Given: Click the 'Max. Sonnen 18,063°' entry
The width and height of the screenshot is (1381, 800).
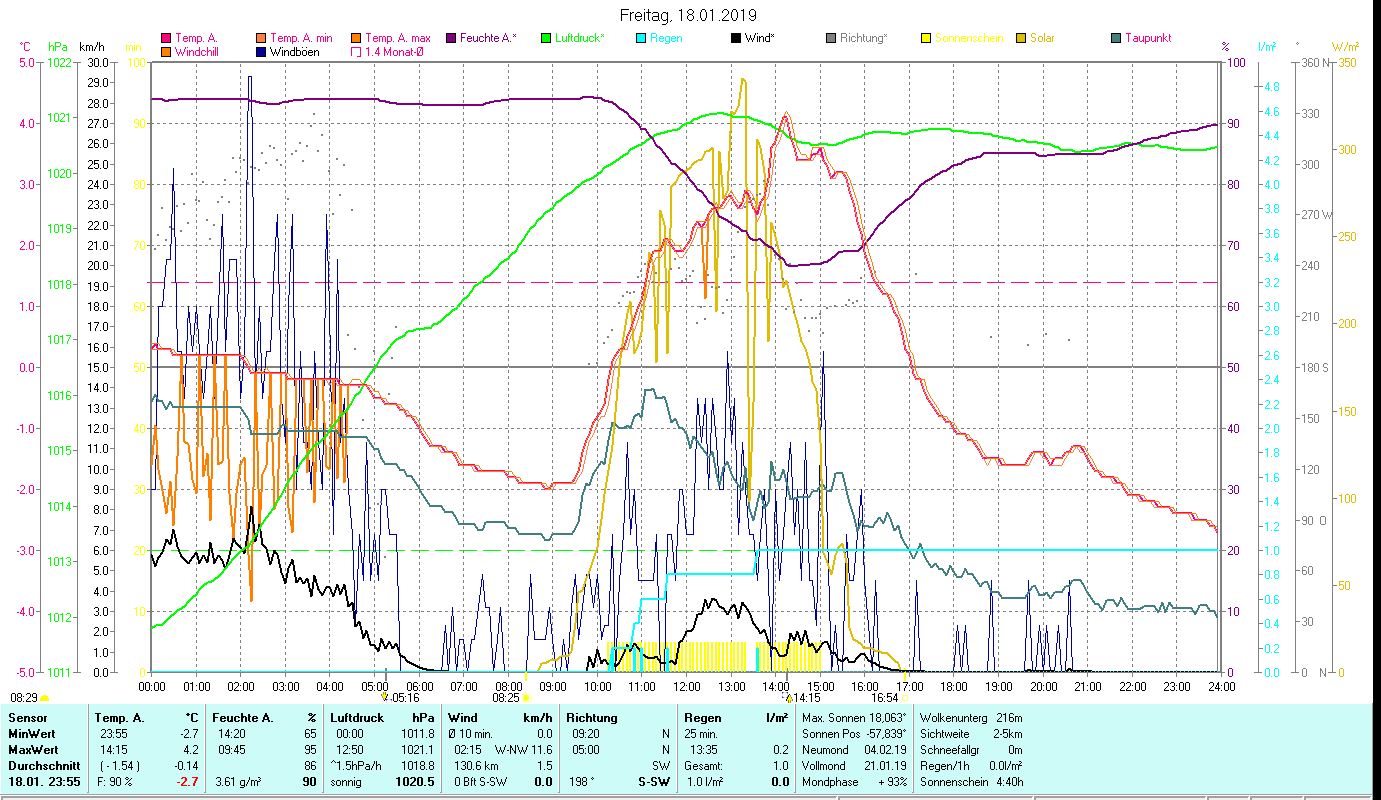Looking at the screenshot, I should tap(854, 718).
